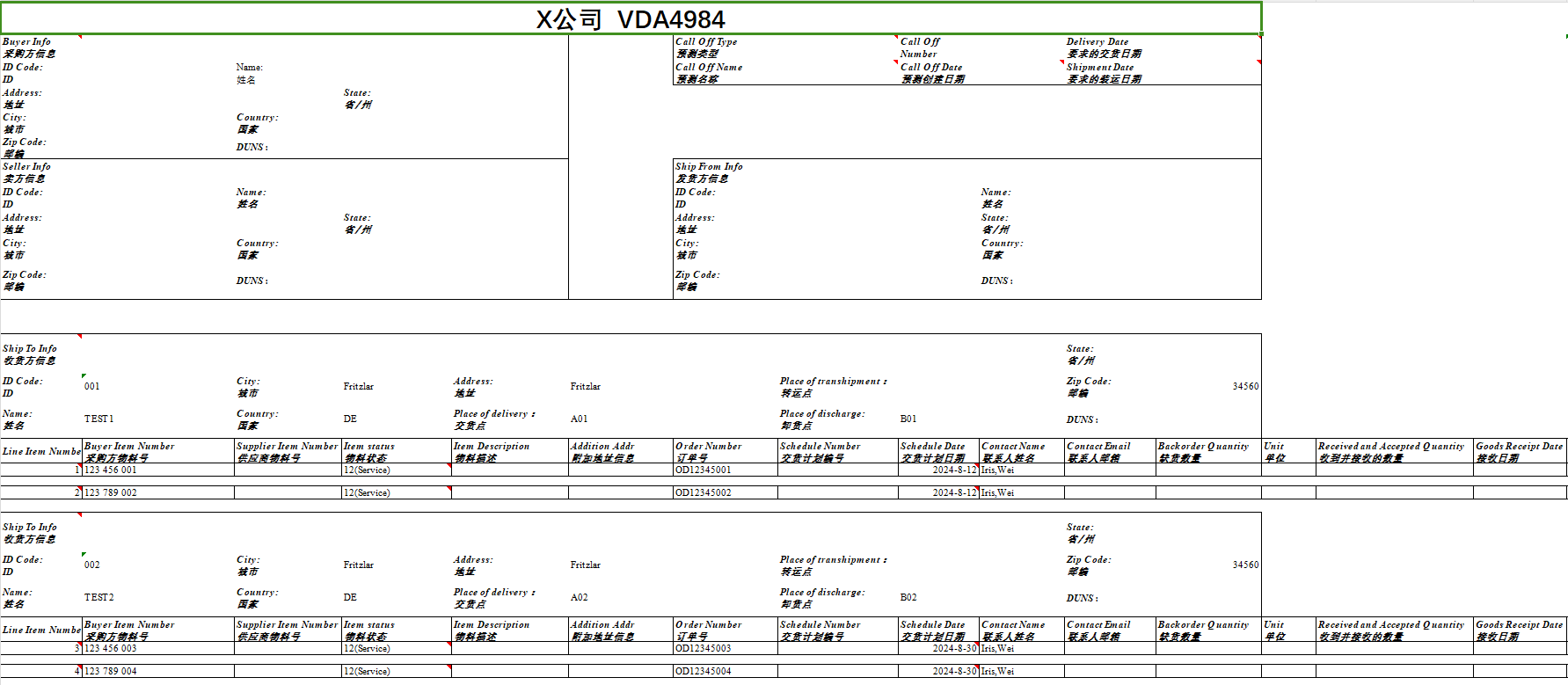Select the Shipment Date label cell
Viewport: 1568px width, 685px height.
(1103, 73)
